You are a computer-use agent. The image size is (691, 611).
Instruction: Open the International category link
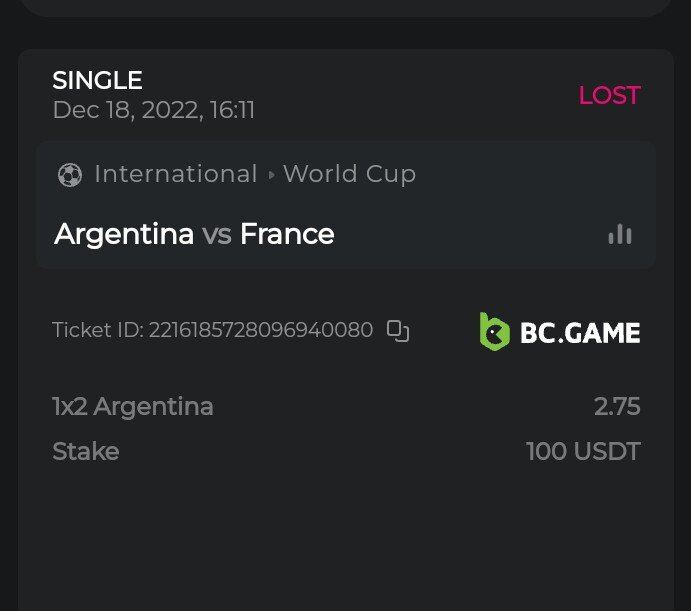[x=175, y=174]
